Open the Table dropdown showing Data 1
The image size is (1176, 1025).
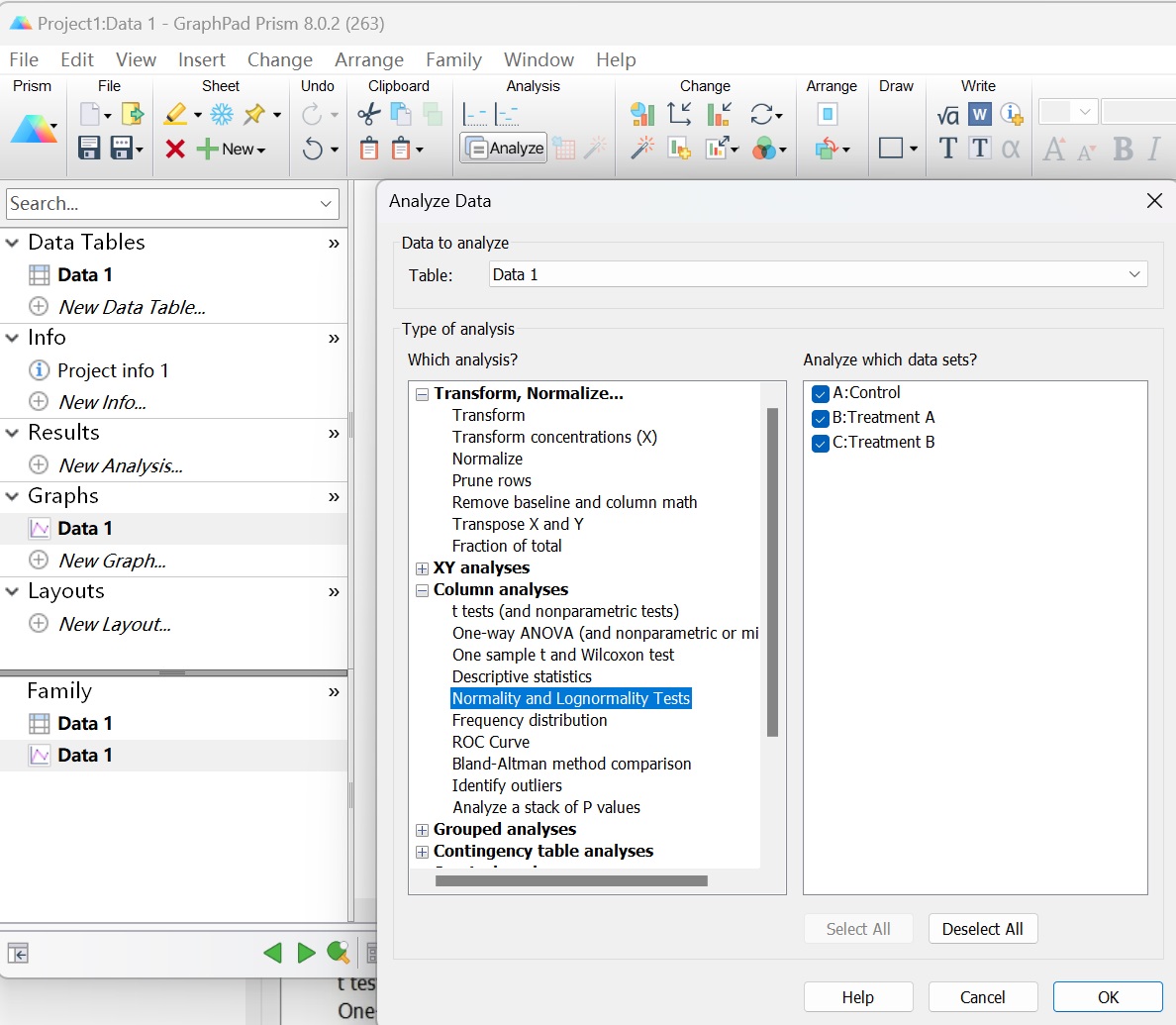click(x=818, y=274)
